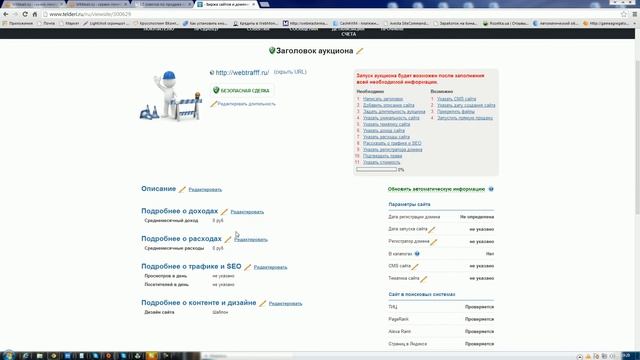640x360 pixels.
Task: Click the construction worker site thumbnail
Action: coord(171,96)
